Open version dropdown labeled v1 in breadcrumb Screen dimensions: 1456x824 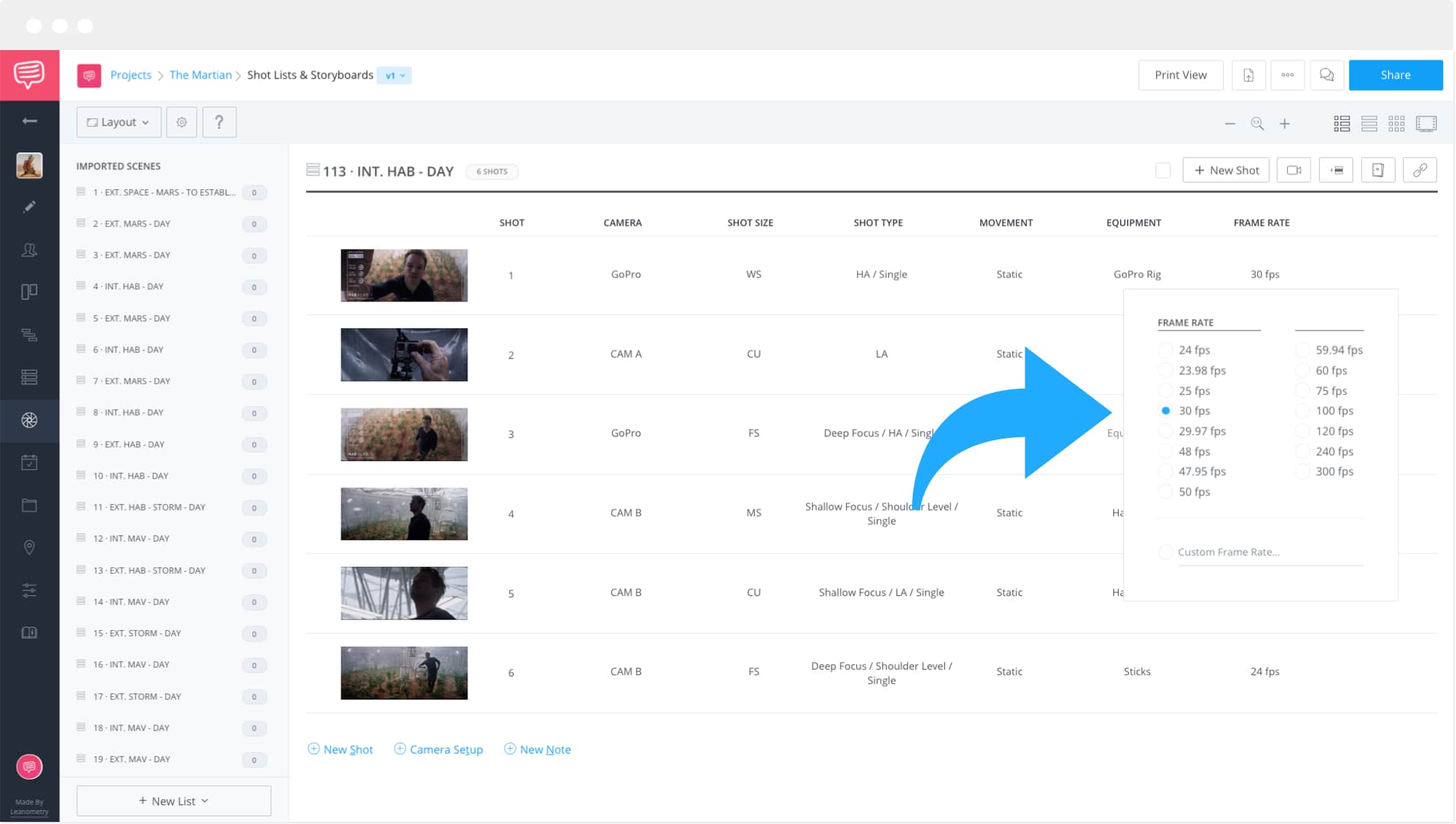(396, 74)
